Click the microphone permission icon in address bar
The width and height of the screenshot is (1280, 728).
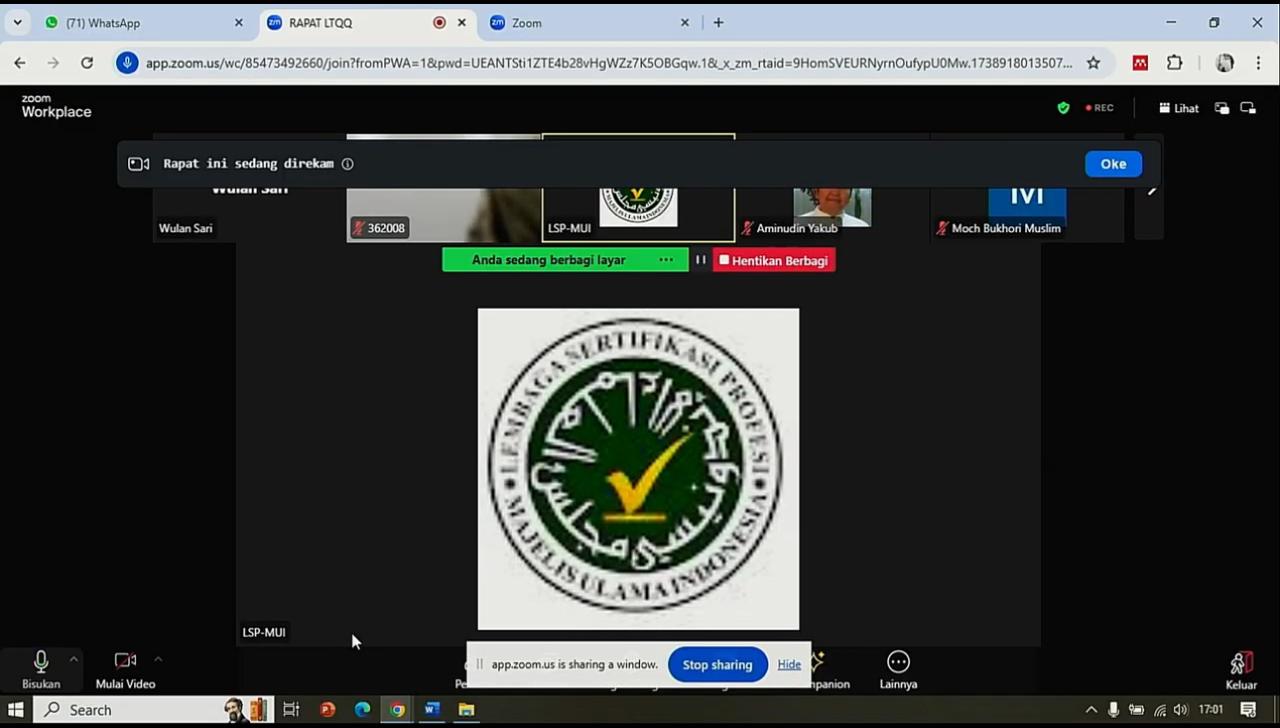tap(126, 63)
